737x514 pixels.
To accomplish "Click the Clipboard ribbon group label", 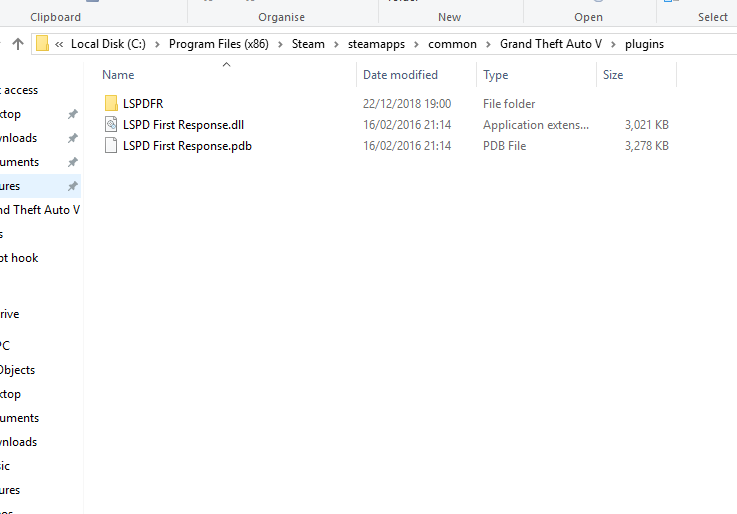I will (x=55, y=17).
